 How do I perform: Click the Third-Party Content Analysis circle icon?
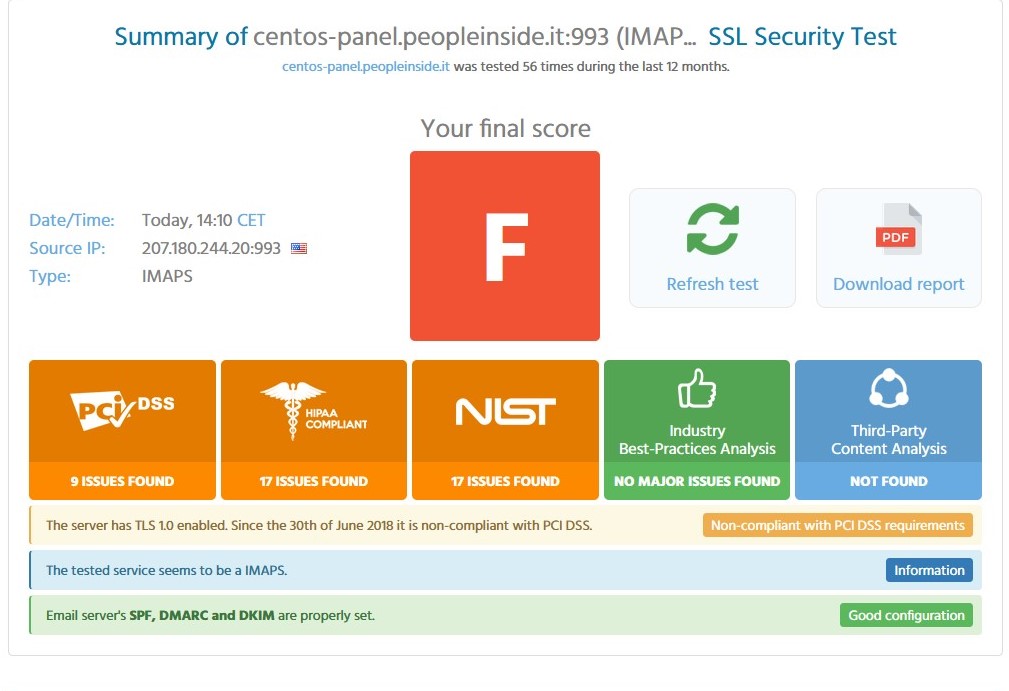pos(889,388)
